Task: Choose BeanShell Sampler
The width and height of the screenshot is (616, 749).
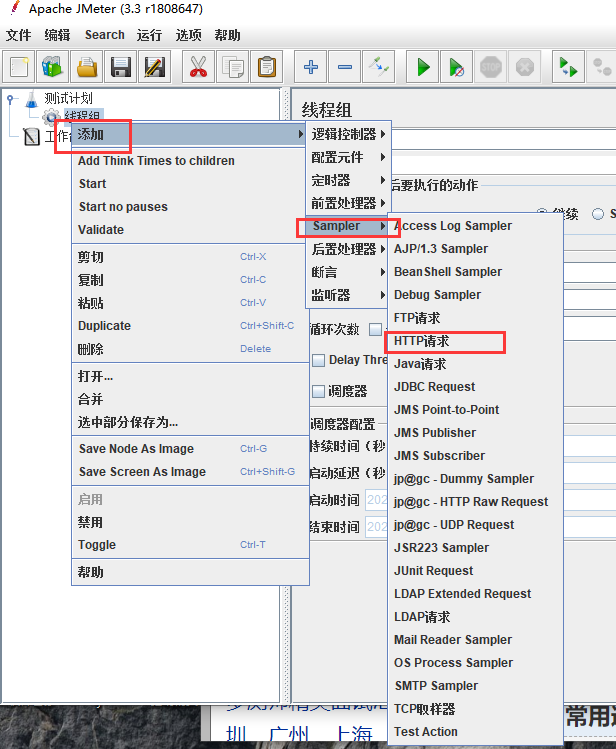Action: 475,271
